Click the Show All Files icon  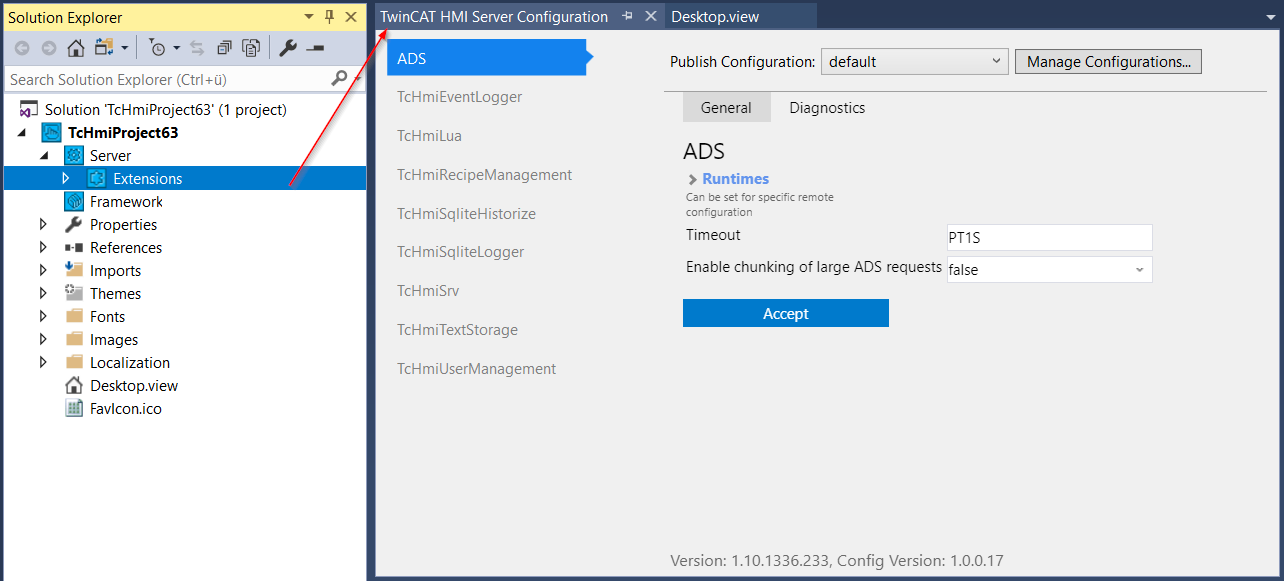[250, 48]
